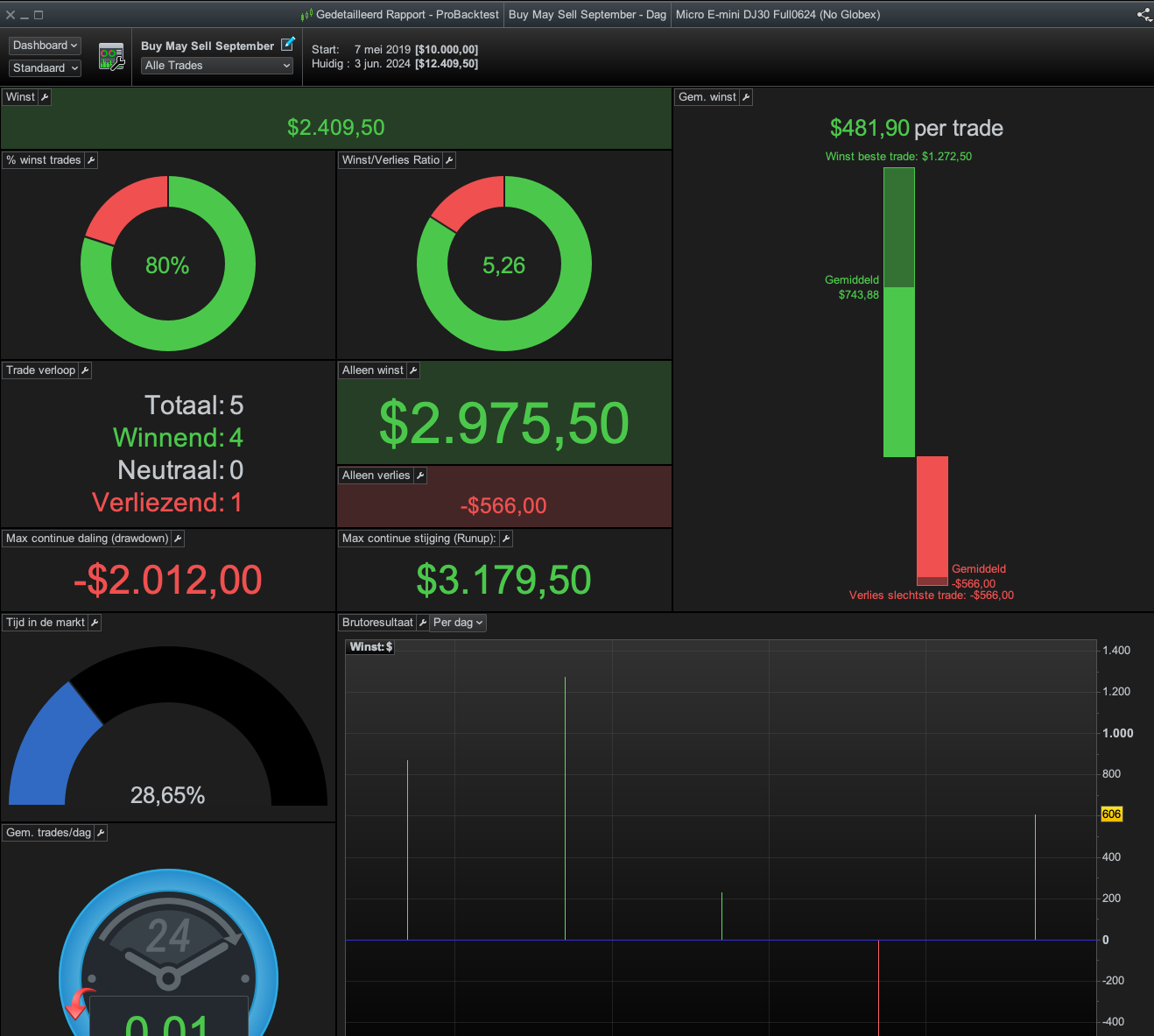Click the -$2.012,00 drawdown value
1154x1036 pixels.
coord(168,580)
